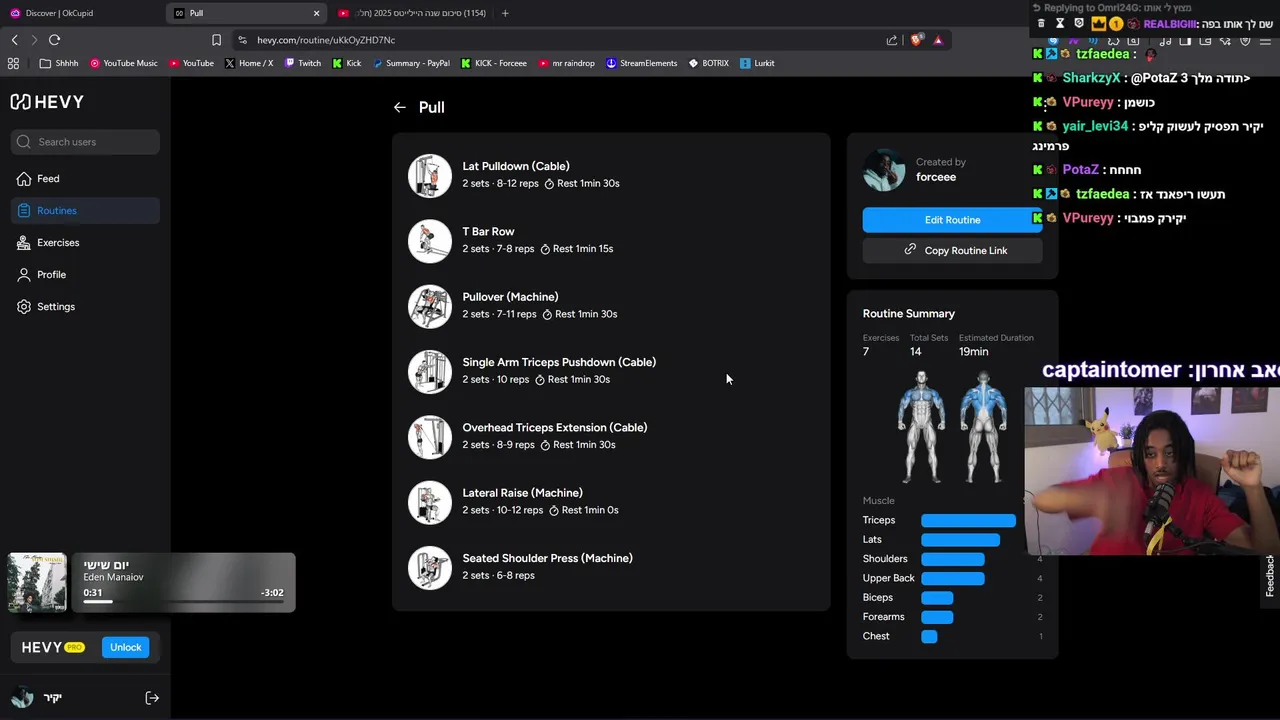This screenshot has width=1280, height=720.
Task: Open the Summary - PayPal bookmark
Action: (411, 63)
